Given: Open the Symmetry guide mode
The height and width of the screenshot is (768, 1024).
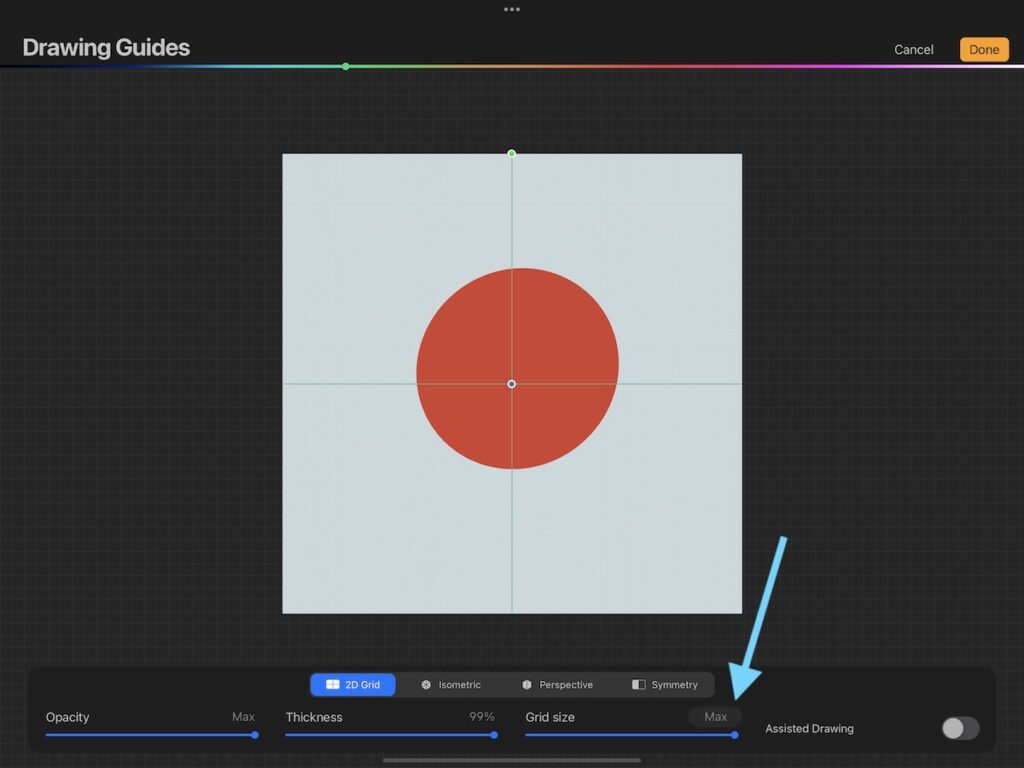Looking at the screenshot, I should click(639, 685).
